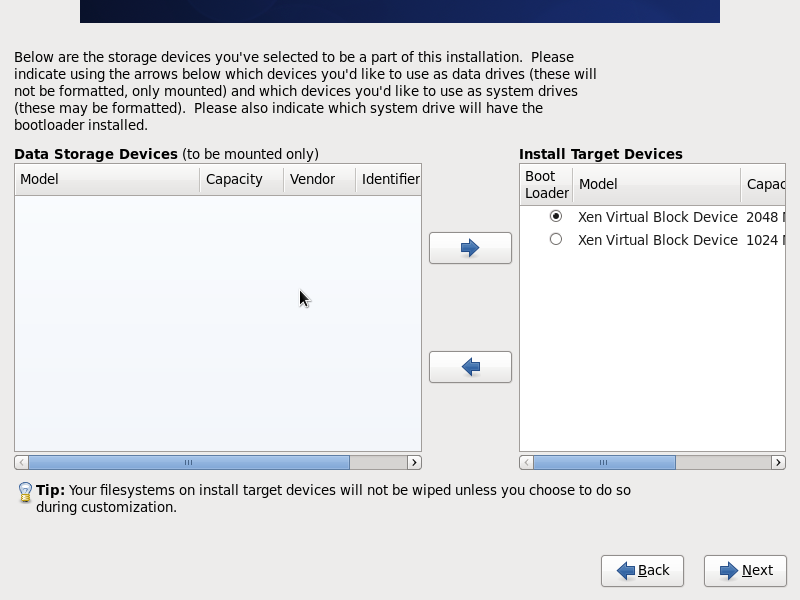This screenshot has height=600, width=800.
Task: Select the first Xen Virtual Block Device row
Action: click(657, 217)
